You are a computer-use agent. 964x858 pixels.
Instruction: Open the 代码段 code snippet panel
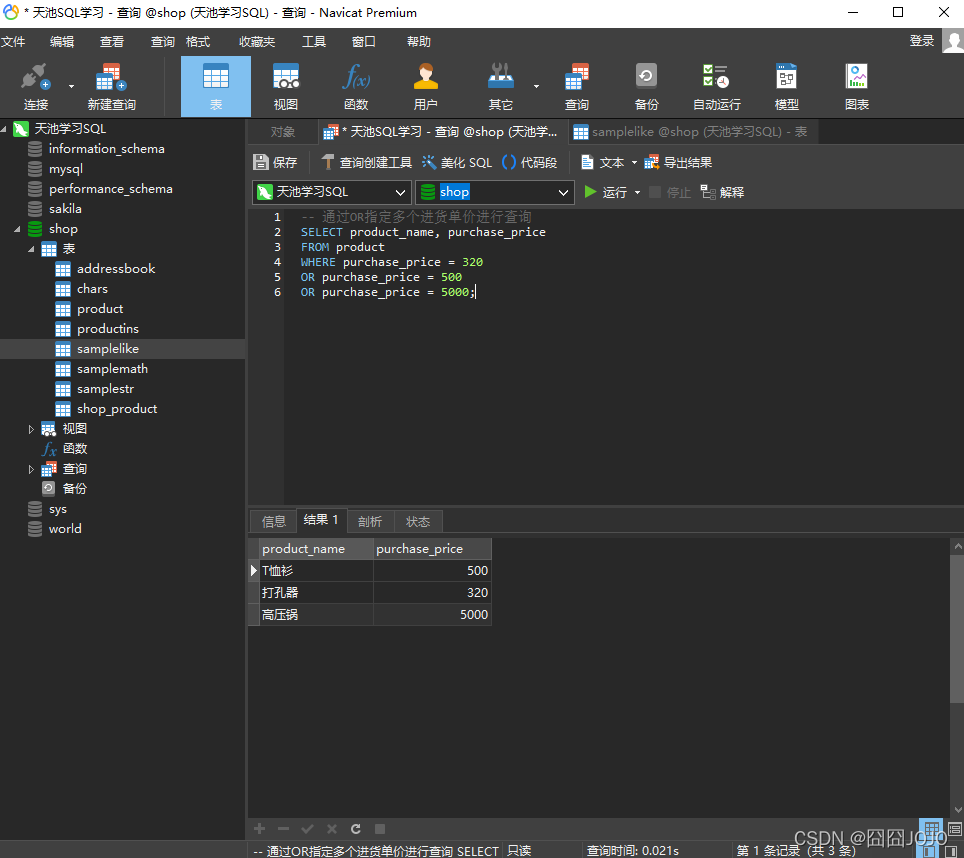tap(529, 162)
